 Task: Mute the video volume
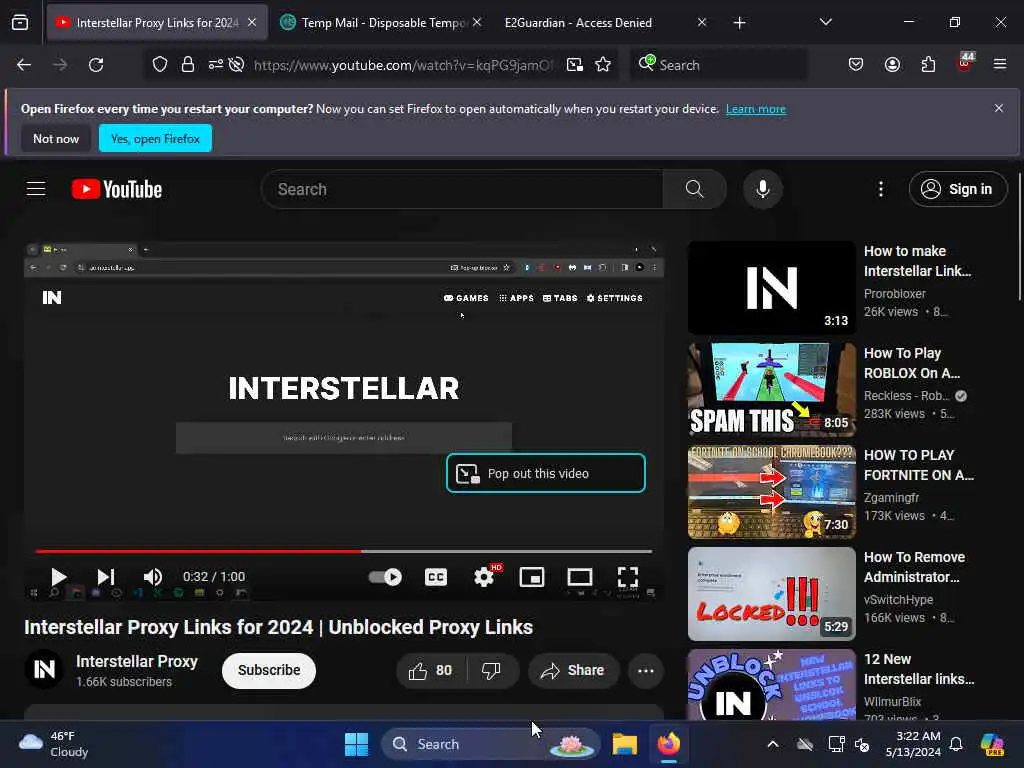click(x=153, y=577)
